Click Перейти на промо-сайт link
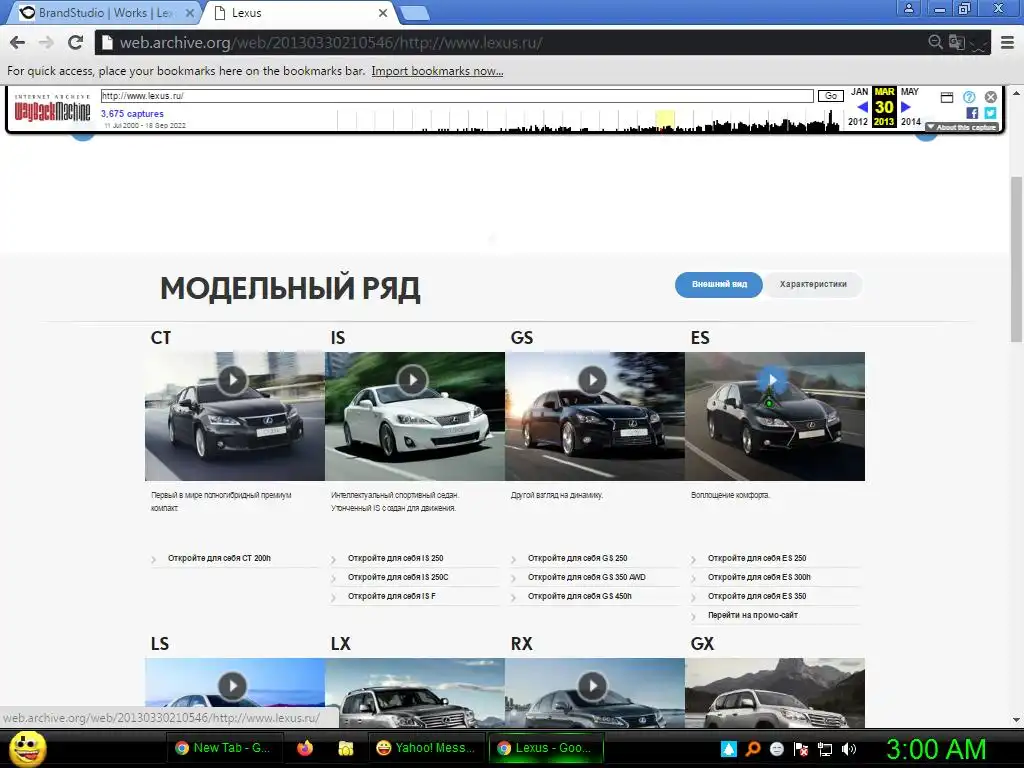Image resolution: width=1024 pixels, height=768 pixels. (753, 615)
